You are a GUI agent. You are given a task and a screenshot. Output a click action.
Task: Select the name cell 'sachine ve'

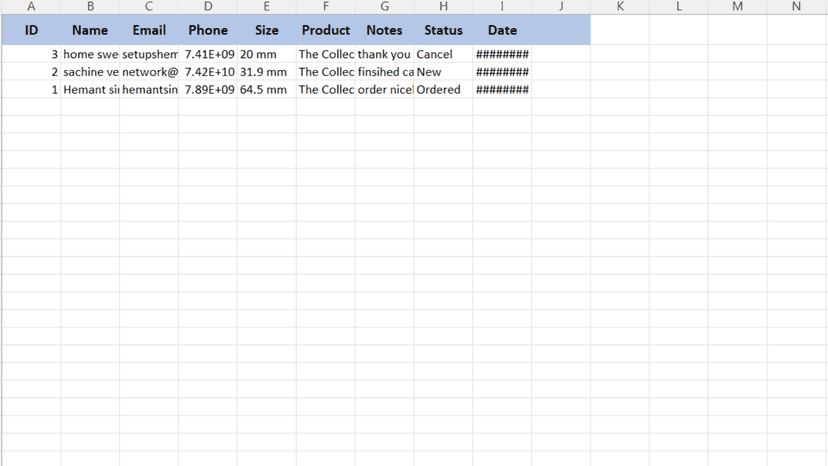point(90,72)
